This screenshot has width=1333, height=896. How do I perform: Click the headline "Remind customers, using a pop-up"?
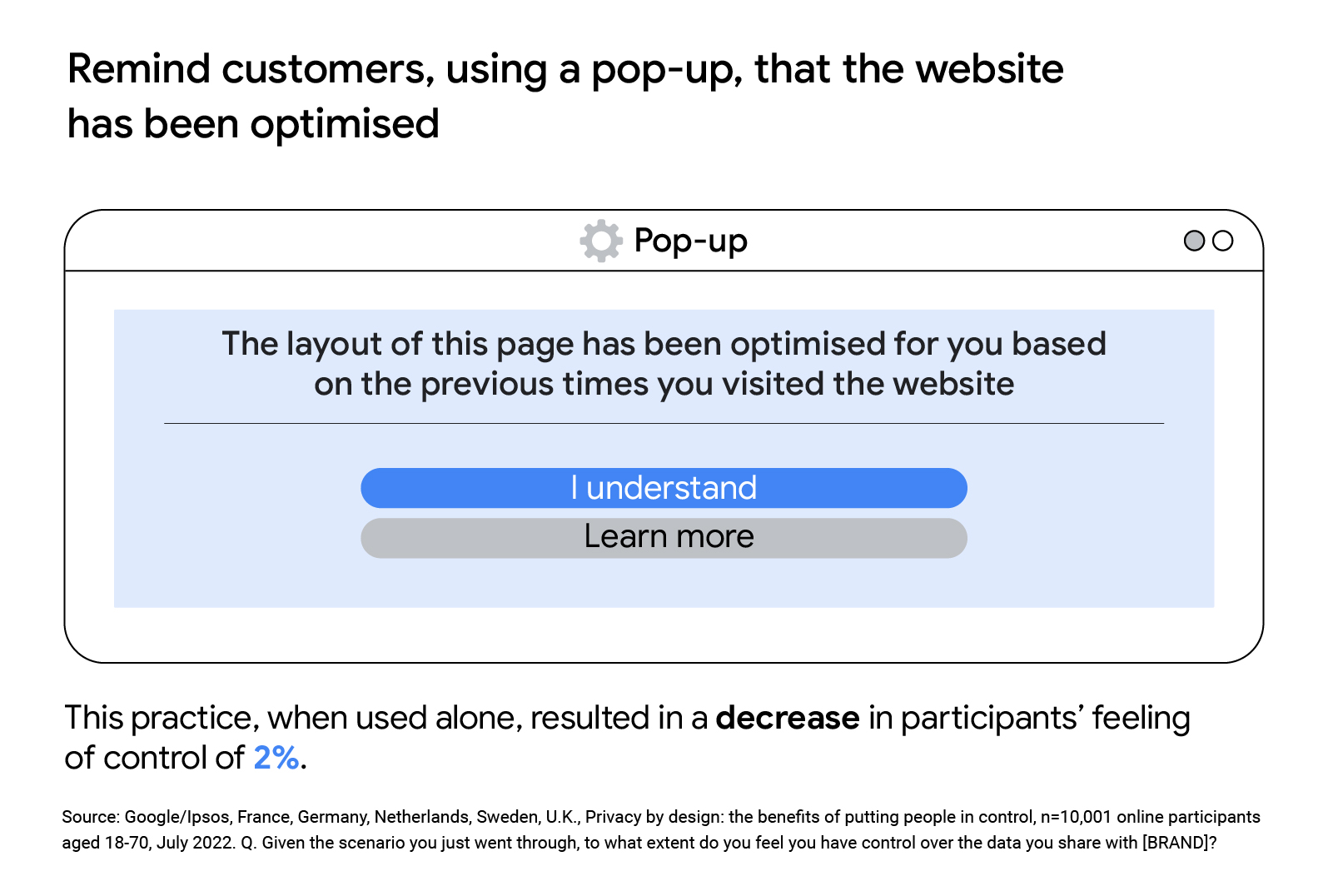(x=405, y=70)
